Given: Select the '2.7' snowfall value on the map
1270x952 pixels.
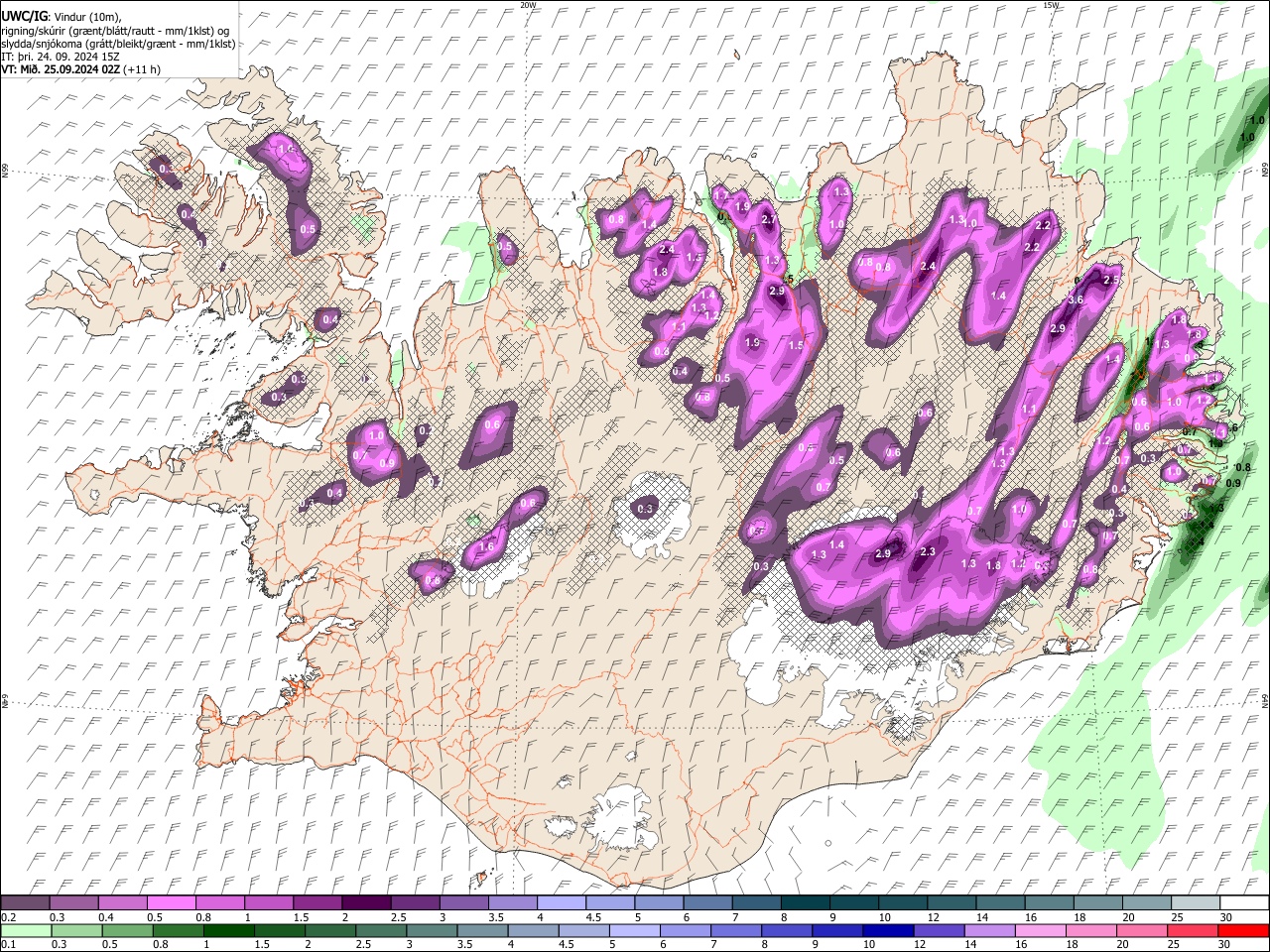Looking at the screenshot, I should (x=769, y=219).
